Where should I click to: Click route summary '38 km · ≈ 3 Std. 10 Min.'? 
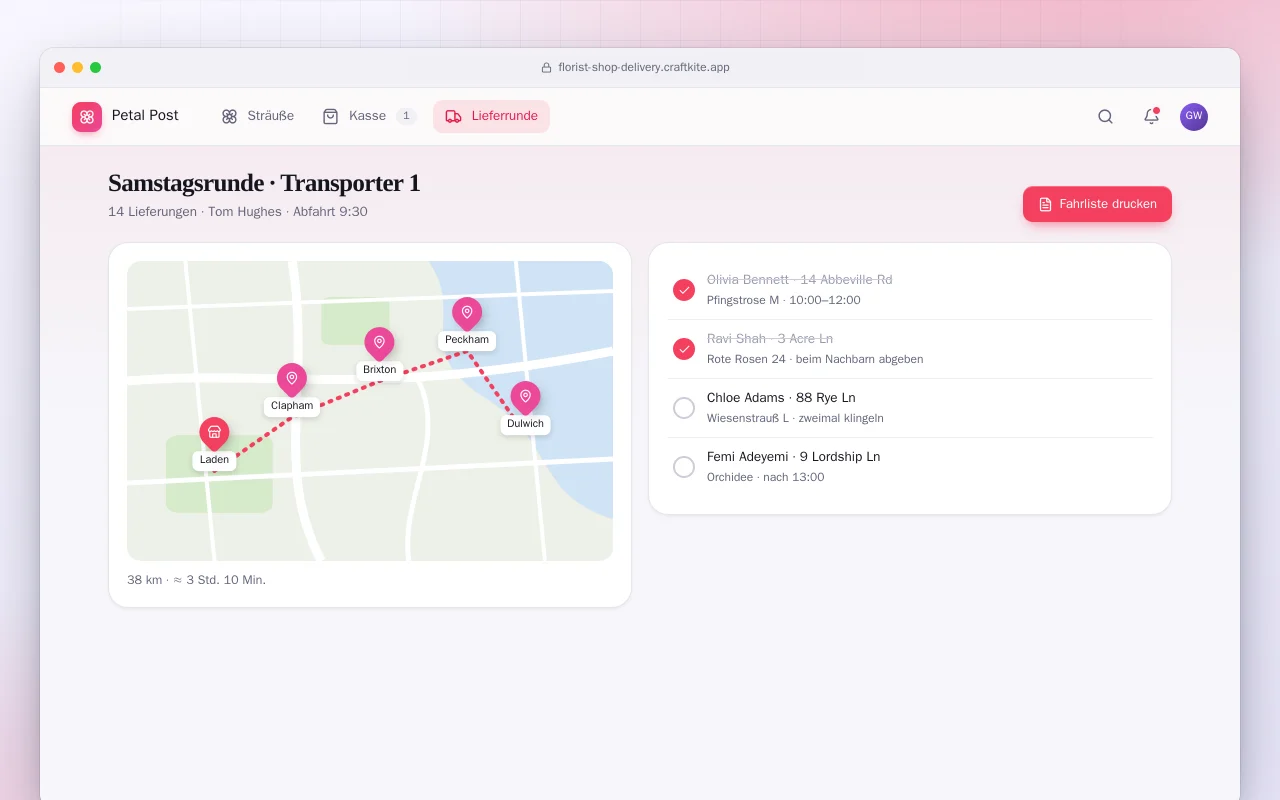click(197, 580)
